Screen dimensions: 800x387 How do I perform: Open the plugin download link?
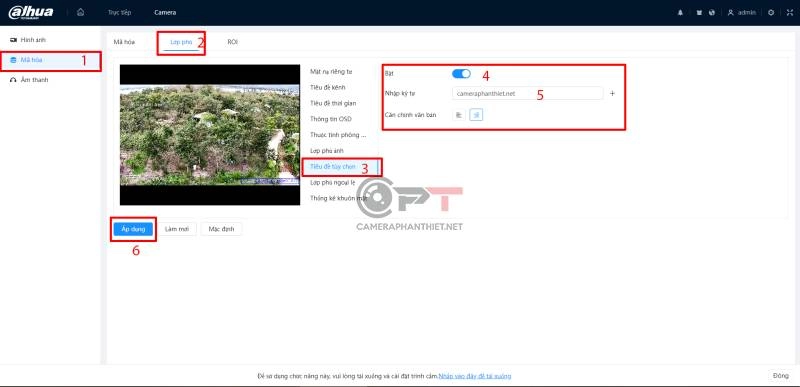(475, 376)
